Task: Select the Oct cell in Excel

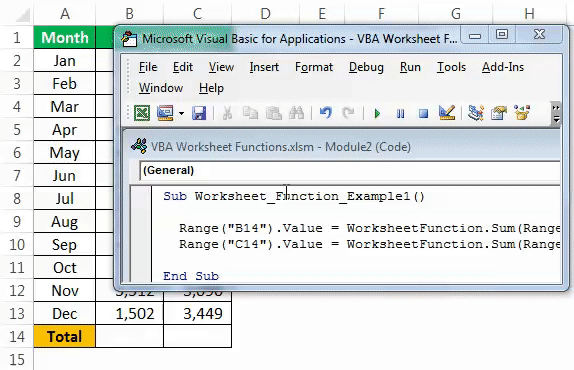Action: [x=64, y=268]
